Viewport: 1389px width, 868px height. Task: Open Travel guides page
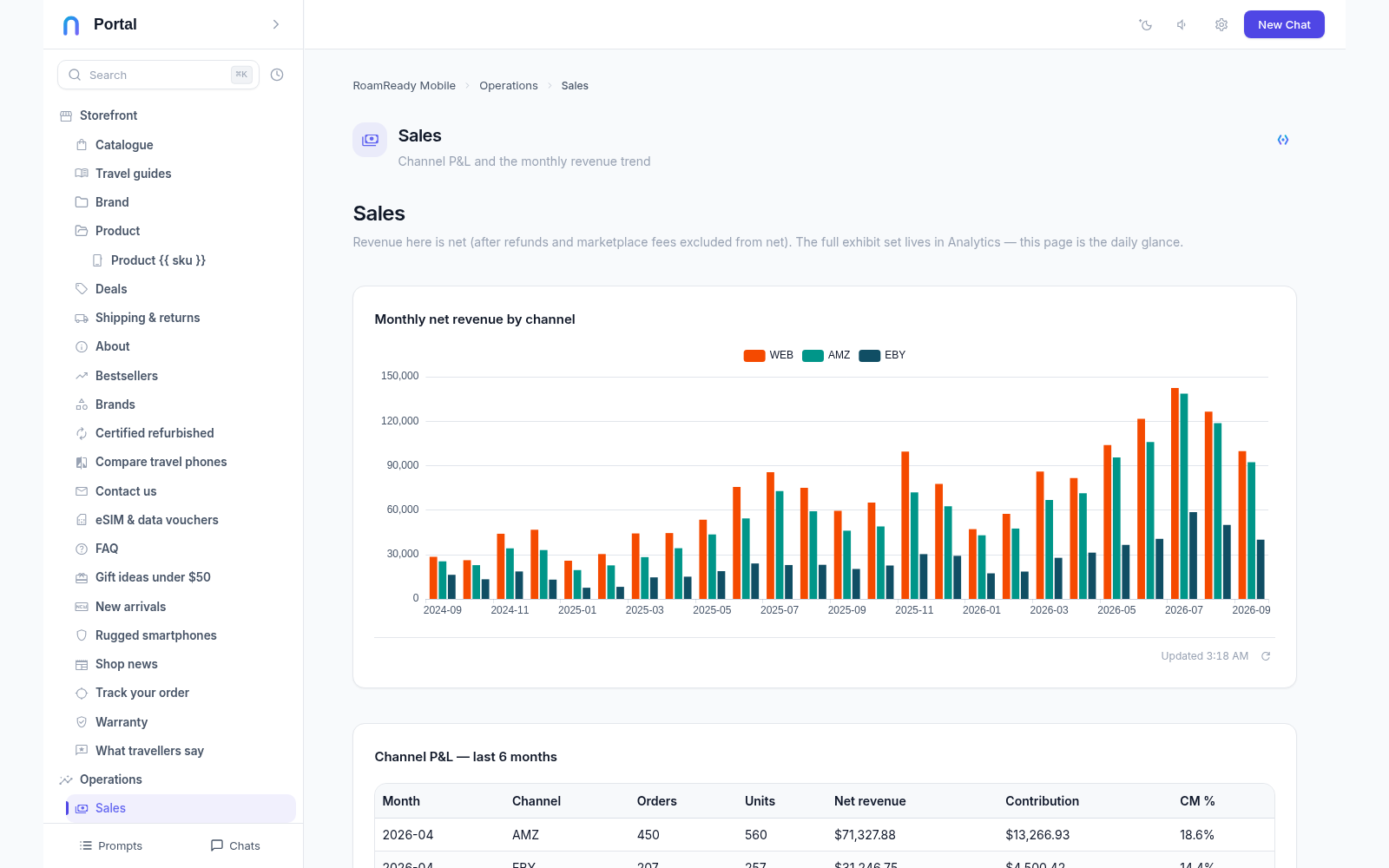click(x=134, y=174)
